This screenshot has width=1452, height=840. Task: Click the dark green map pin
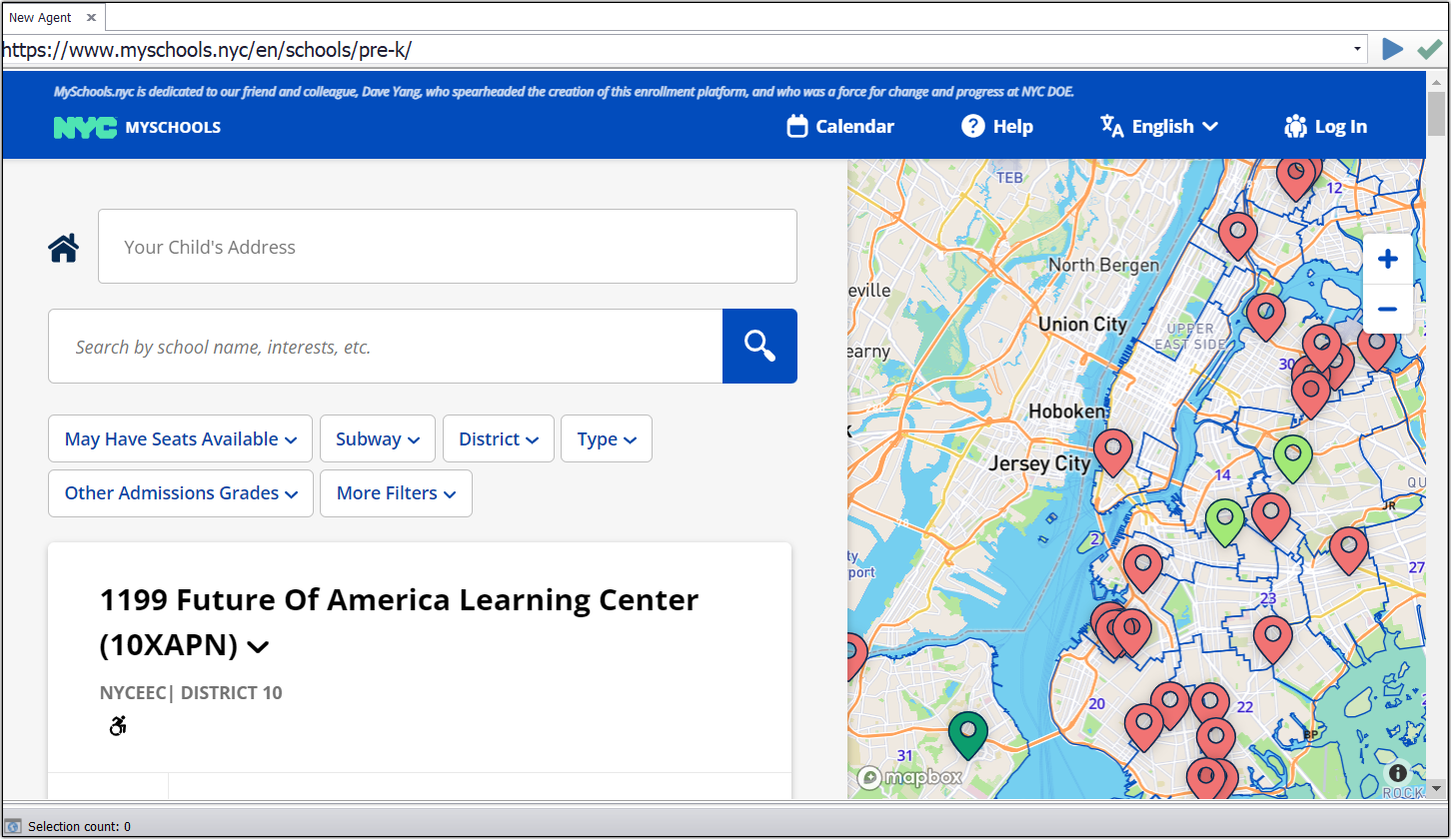point(967,733)
